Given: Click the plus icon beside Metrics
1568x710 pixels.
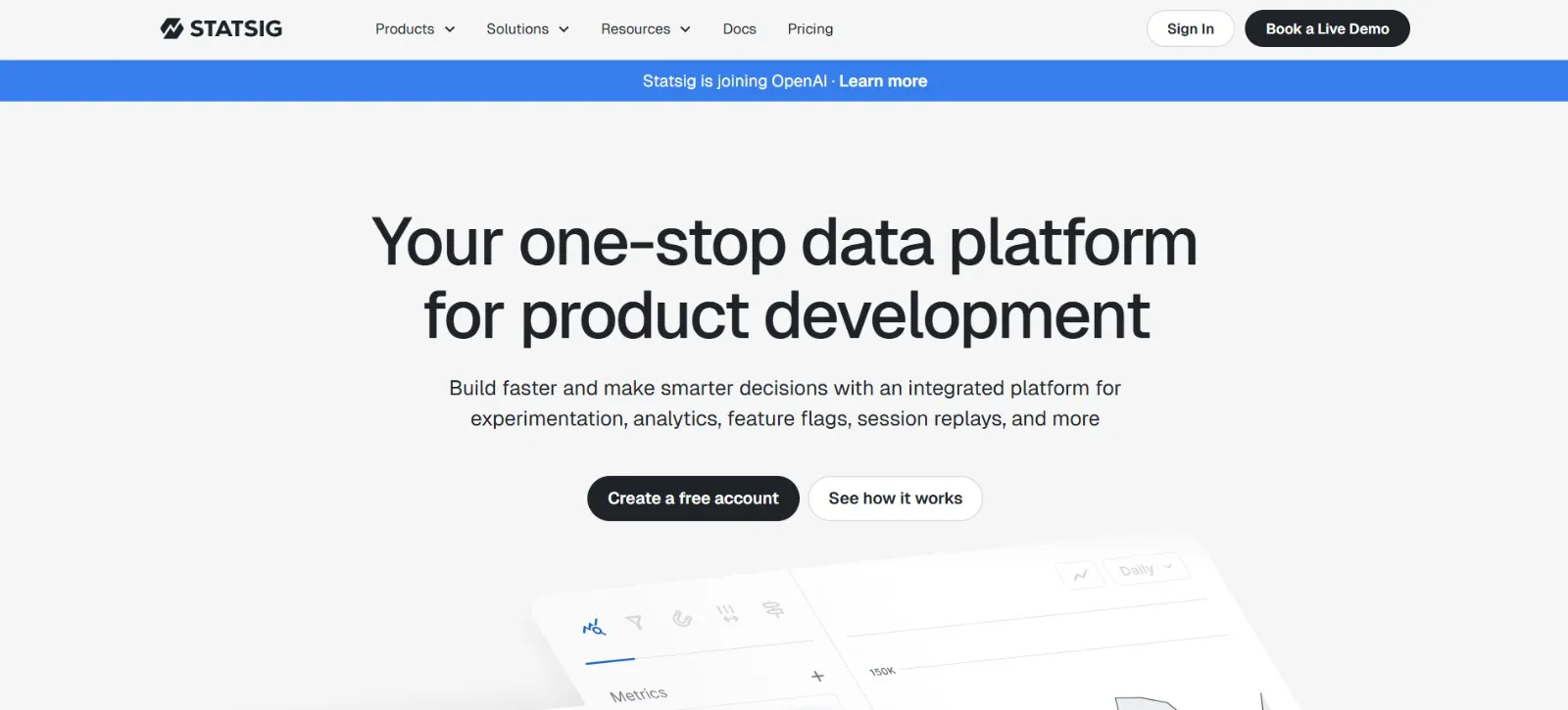Looking at the screenshot, I should [x=817, y=676].
